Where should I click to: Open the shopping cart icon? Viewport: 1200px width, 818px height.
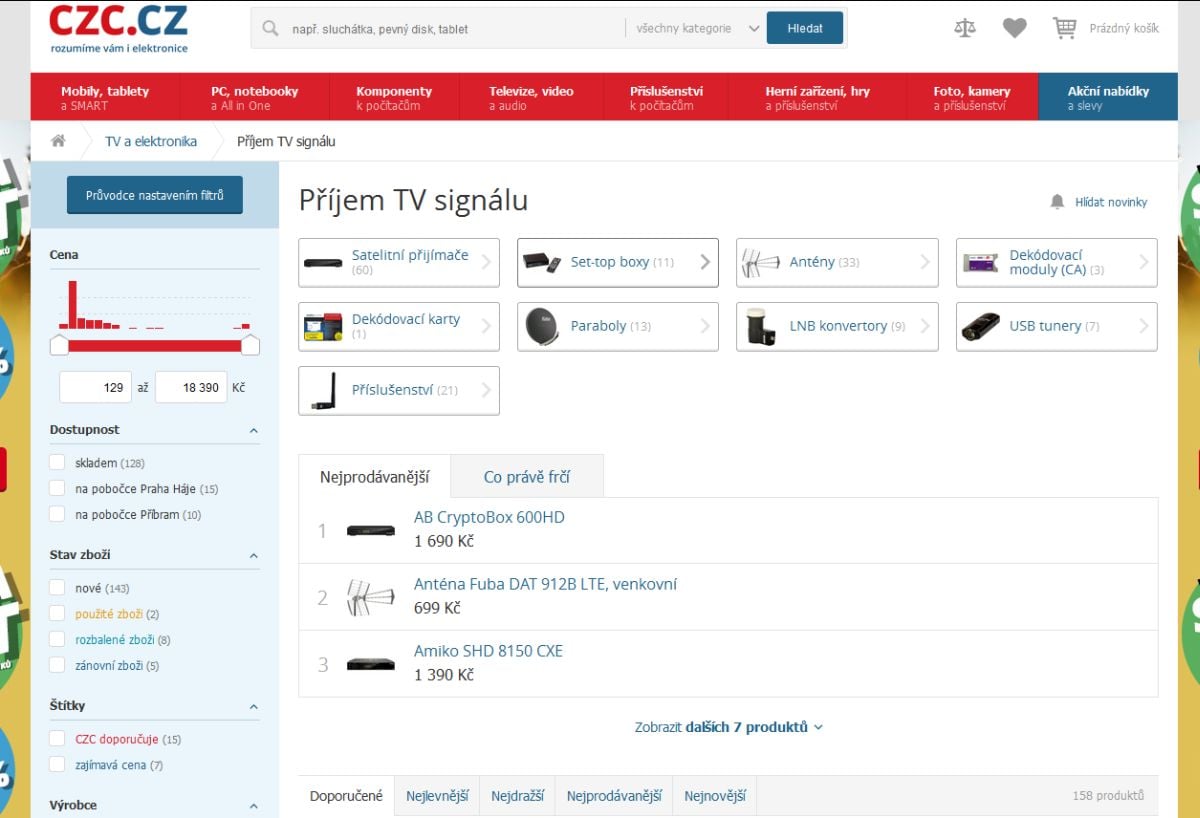1064,28
